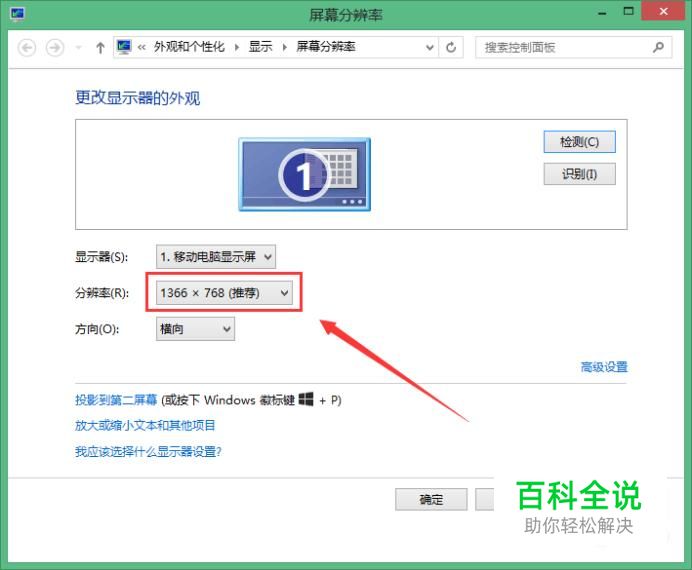Click the control panel icon in address bar
The height and width of the screenshot is (570, 692).
tap(124, 47)
